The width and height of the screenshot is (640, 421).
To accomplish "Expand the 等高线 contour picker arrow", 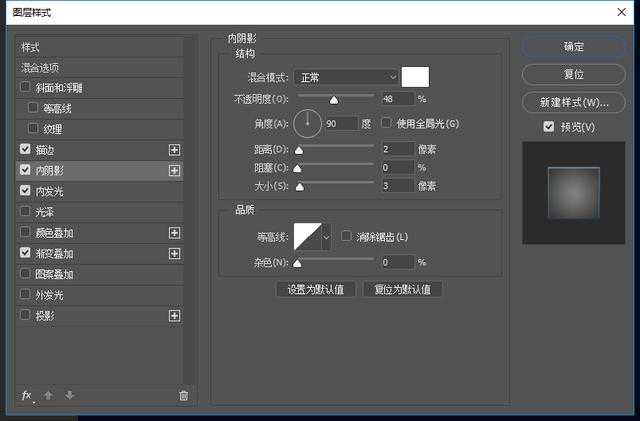I will pos(326,237).
